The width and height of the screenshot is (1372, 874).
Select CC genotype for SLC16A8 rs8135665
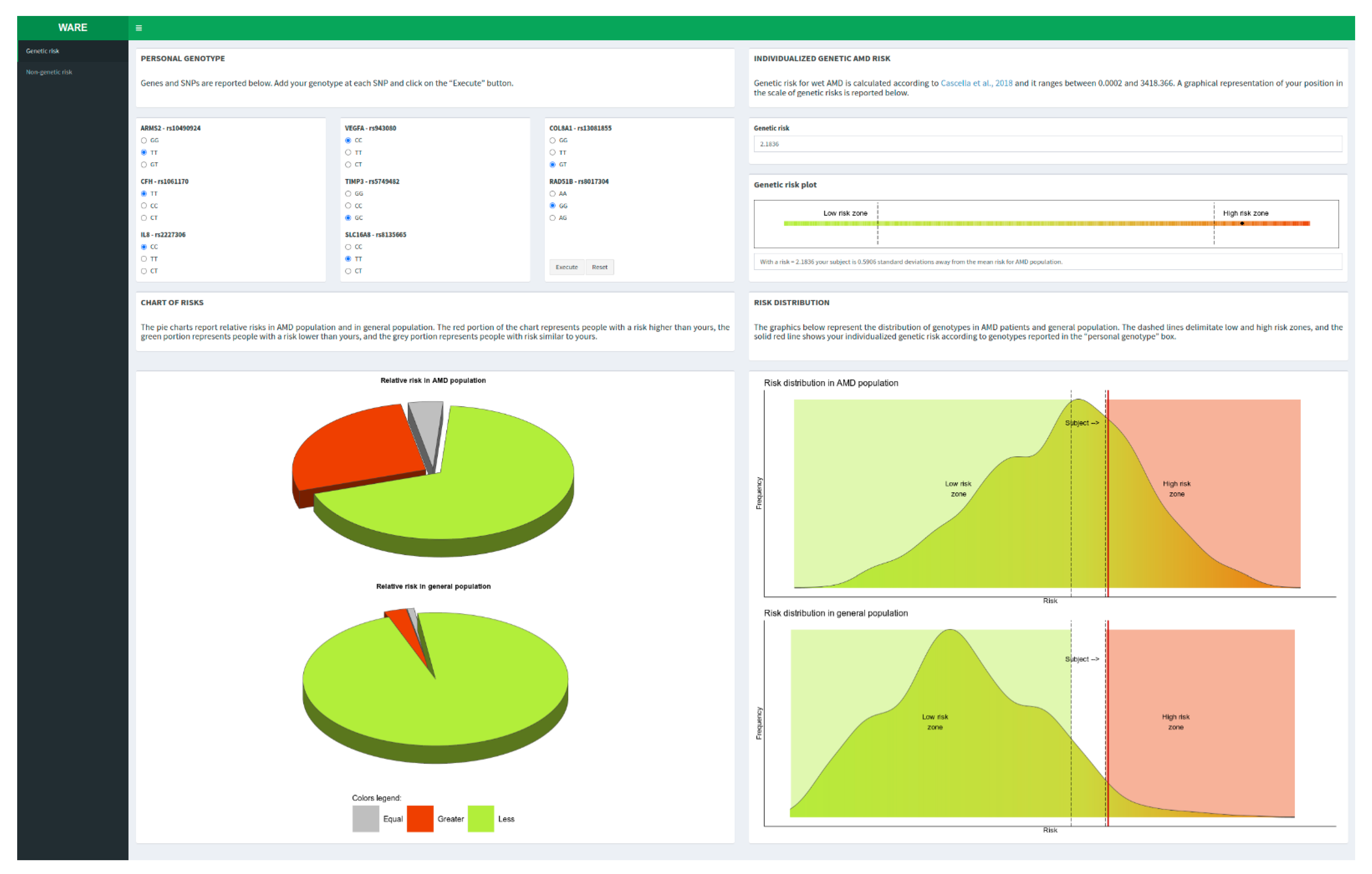click(348, 247)
